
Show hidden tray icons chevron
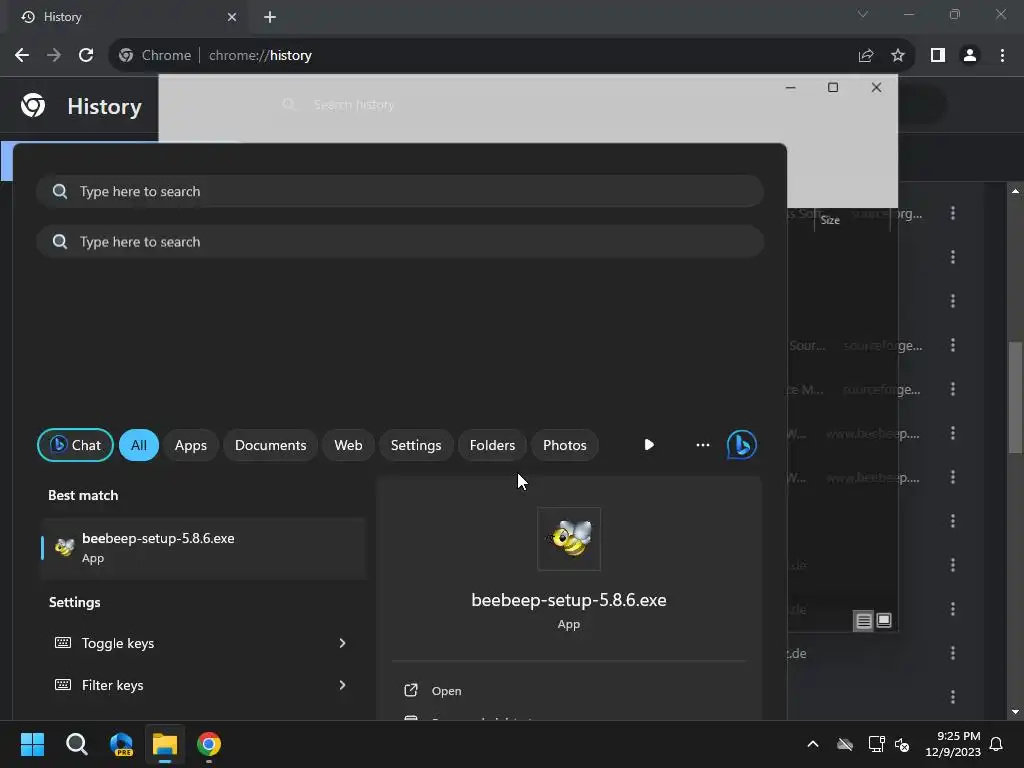pos(813,744)
